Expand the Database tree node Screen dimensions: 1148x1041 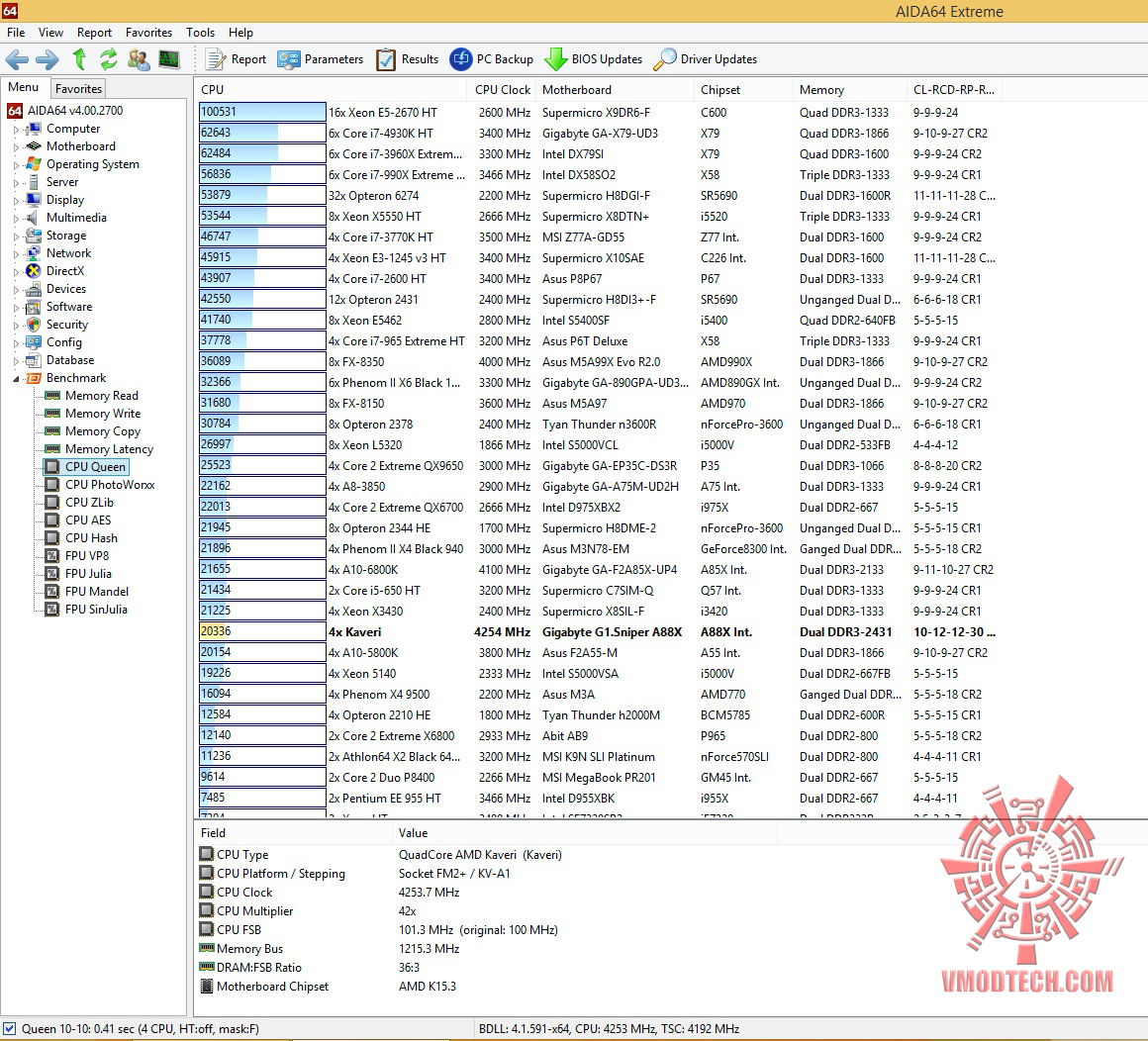pyautogui.click(x=16, y=361)
